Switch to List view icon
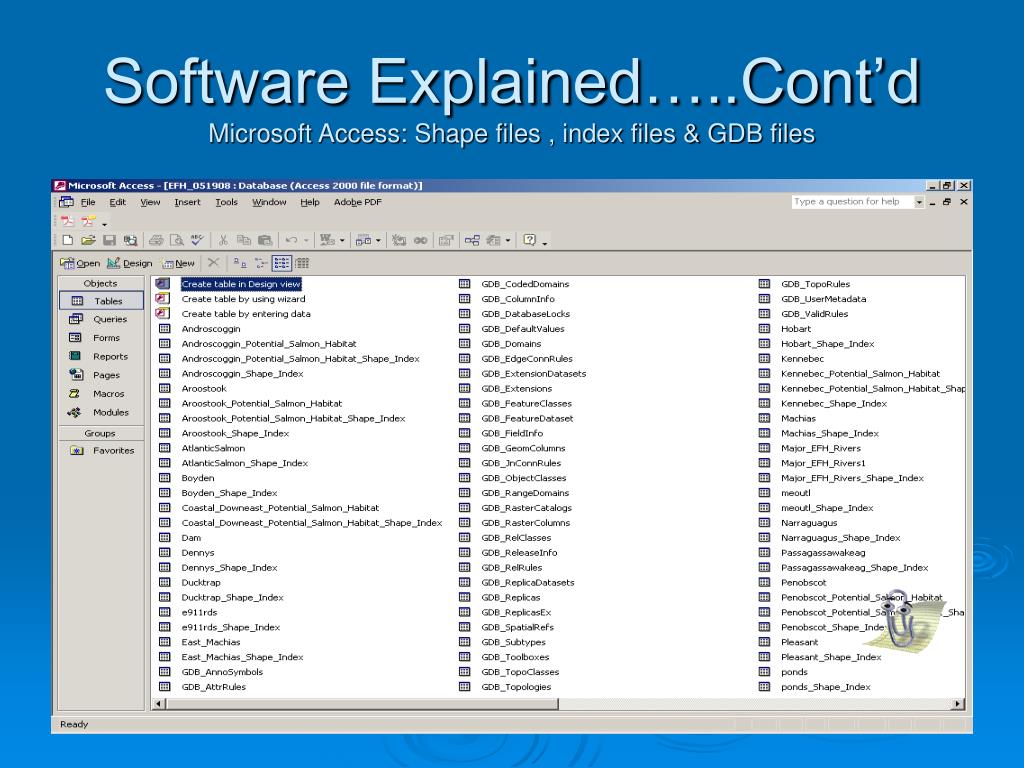 (282, 263)
